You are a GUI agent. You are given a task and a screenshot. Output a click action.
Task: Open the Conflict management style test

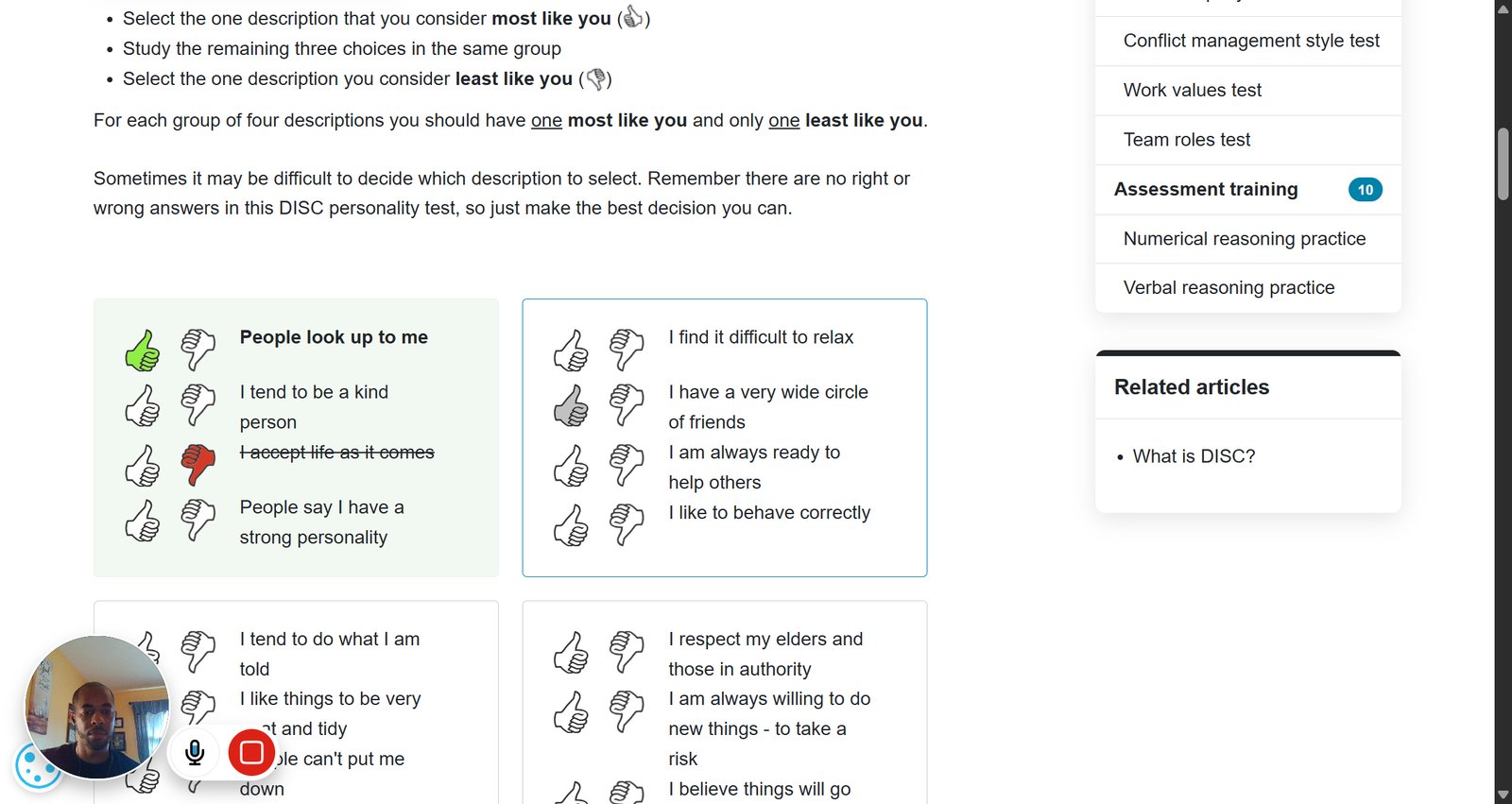pyautogui.click(x=1251, y=41)
